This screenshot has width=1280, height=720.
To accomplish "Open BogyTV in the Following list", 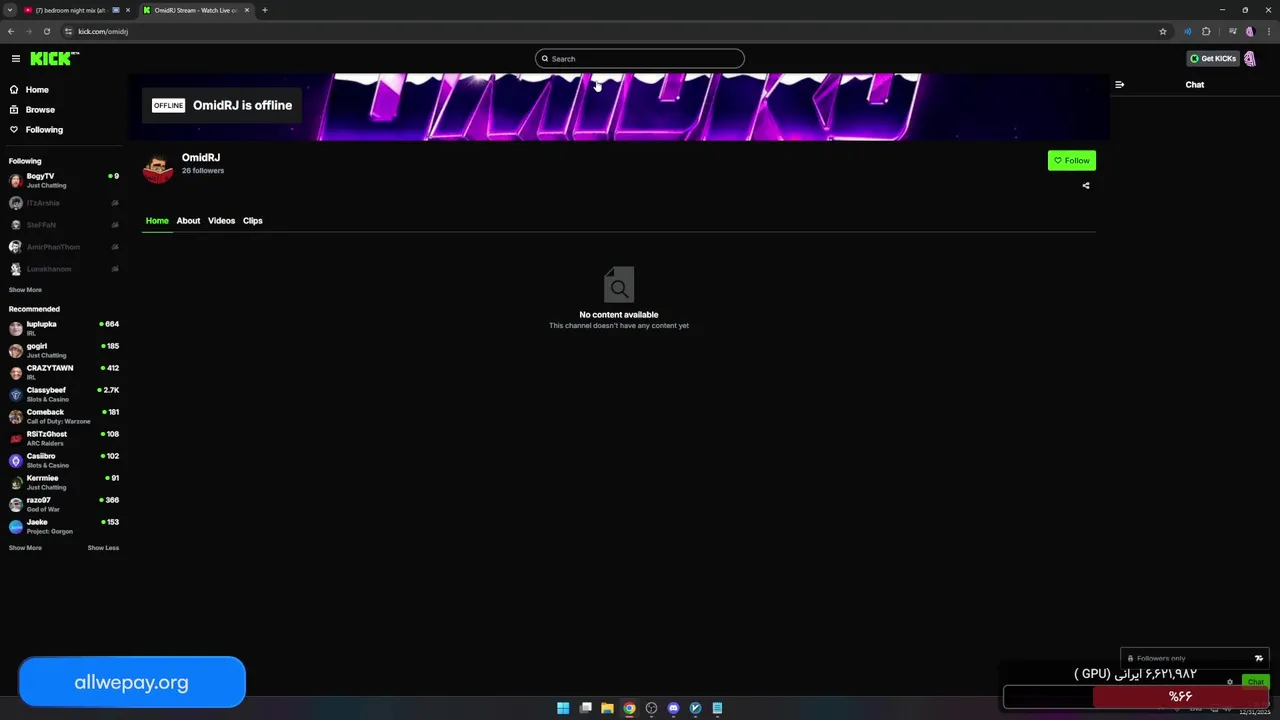I will click(64, 181).
